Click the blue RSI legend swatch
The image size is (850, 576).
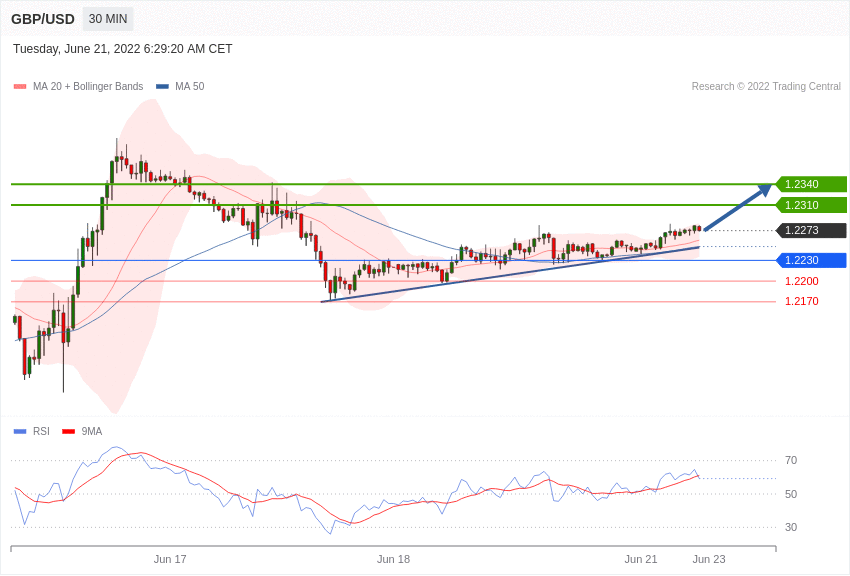point(20,431)
